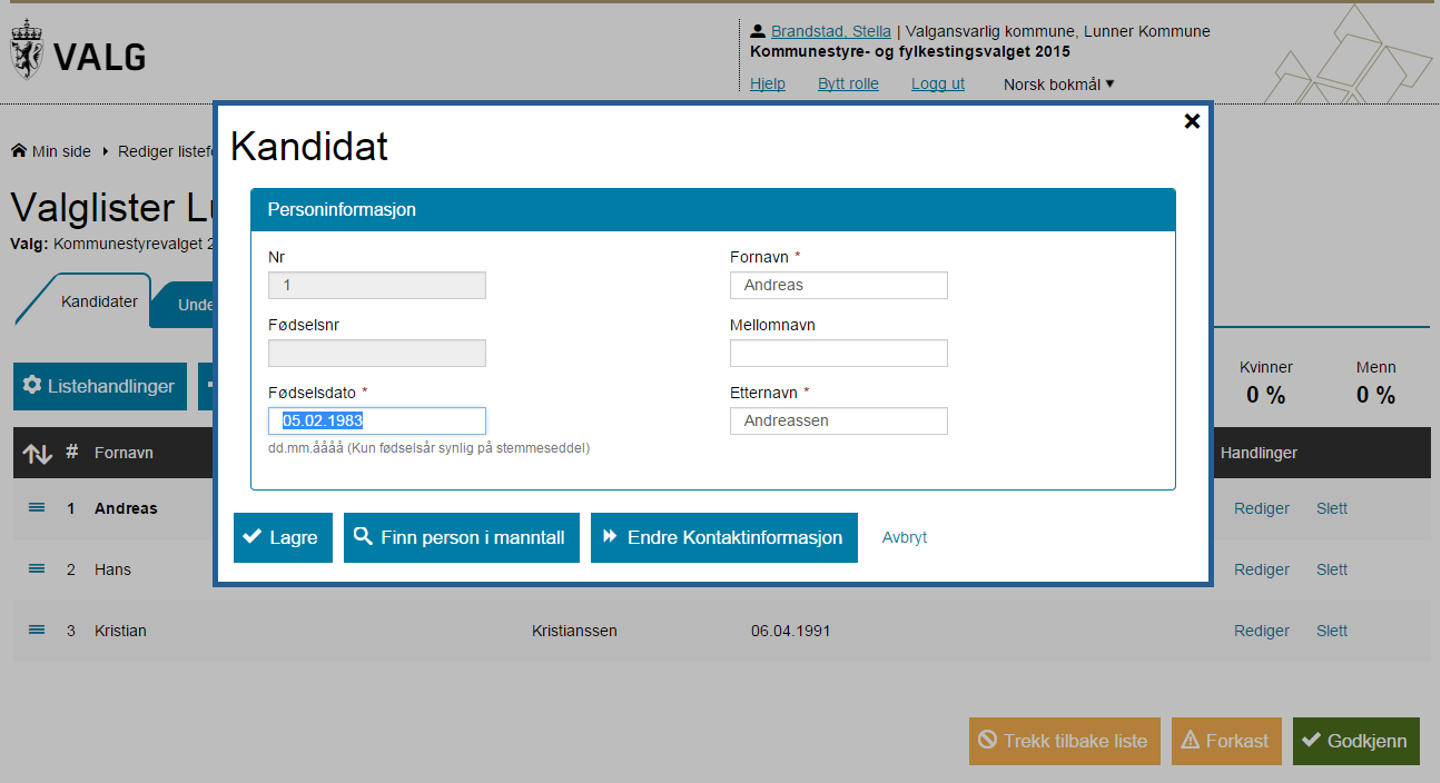The height and width of the screenshot is (783, 1440).
Task: Grab the drag handle for Andreas row
Action: click(x=37, y=508)
